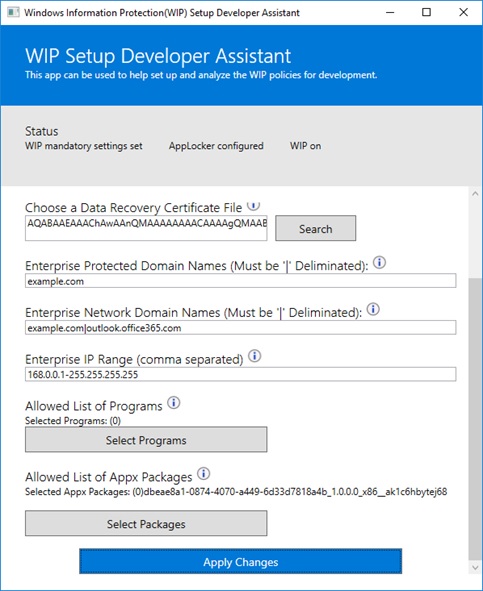Open the Select Programs button
This screenshot has height=591, width=483.
[x=146, y=439]
